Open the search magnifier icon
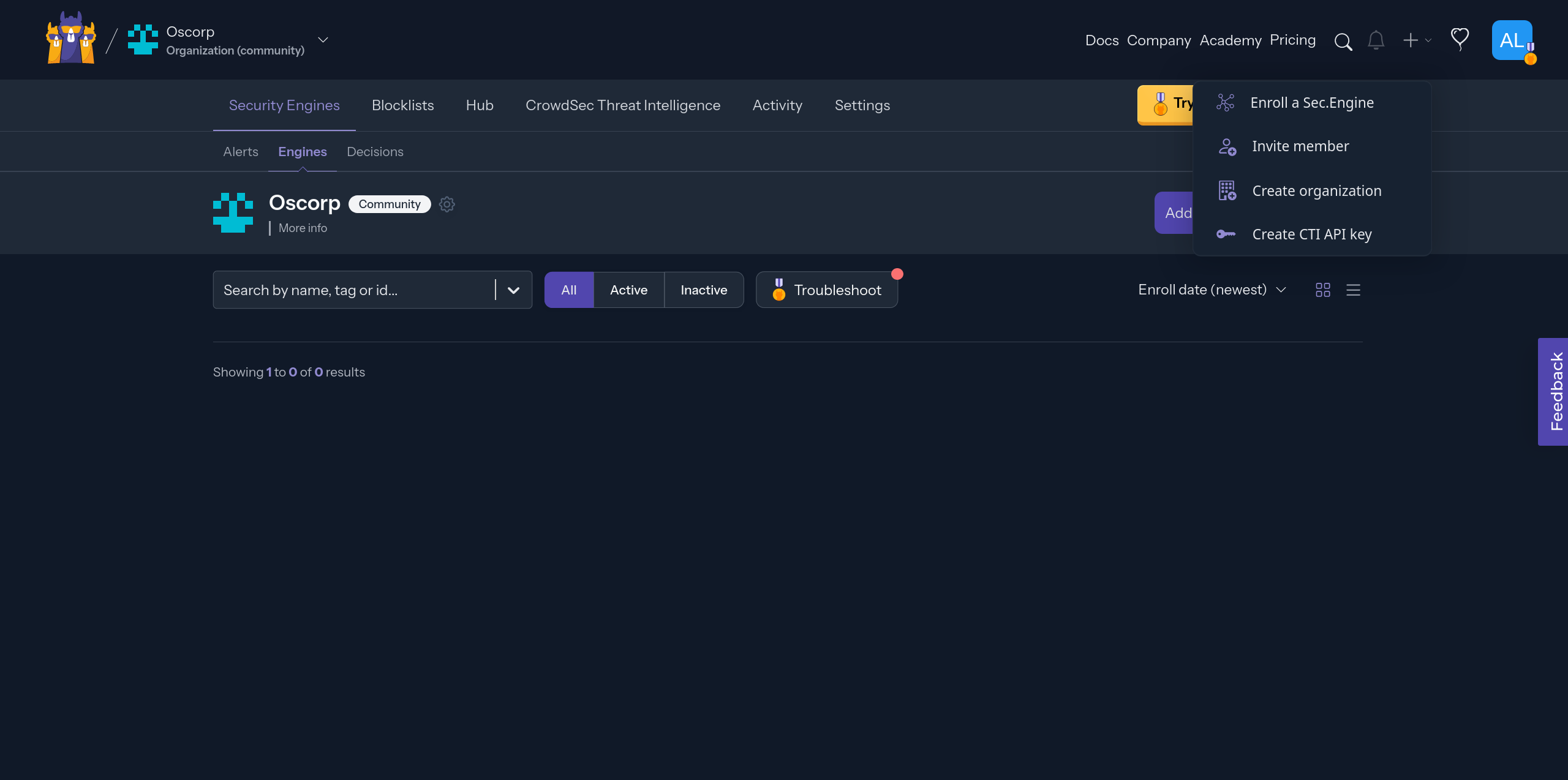The image size is (1568, 780). click(1343, 42)
